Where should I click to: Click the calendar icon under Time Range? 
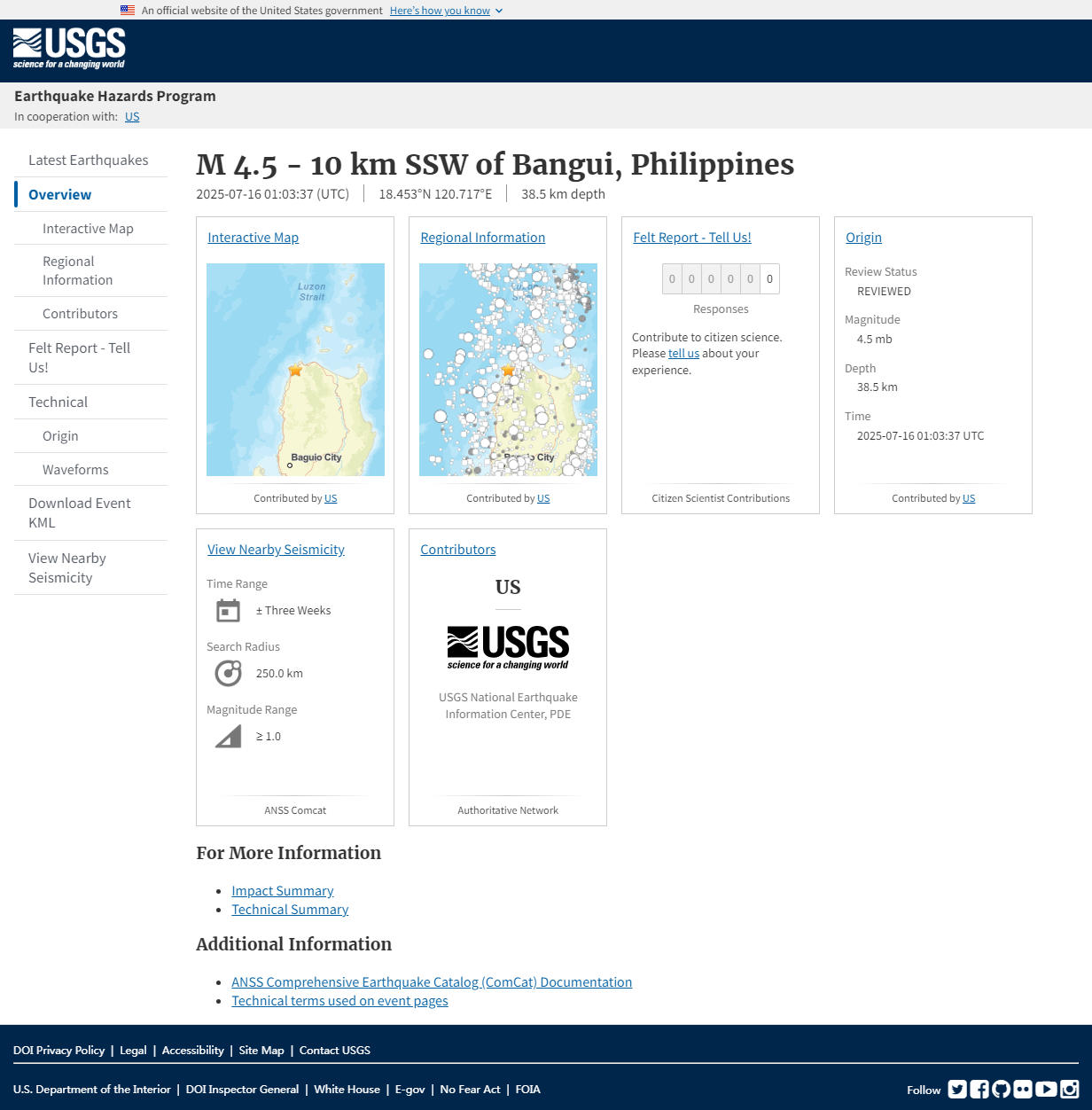click(228, 611)
